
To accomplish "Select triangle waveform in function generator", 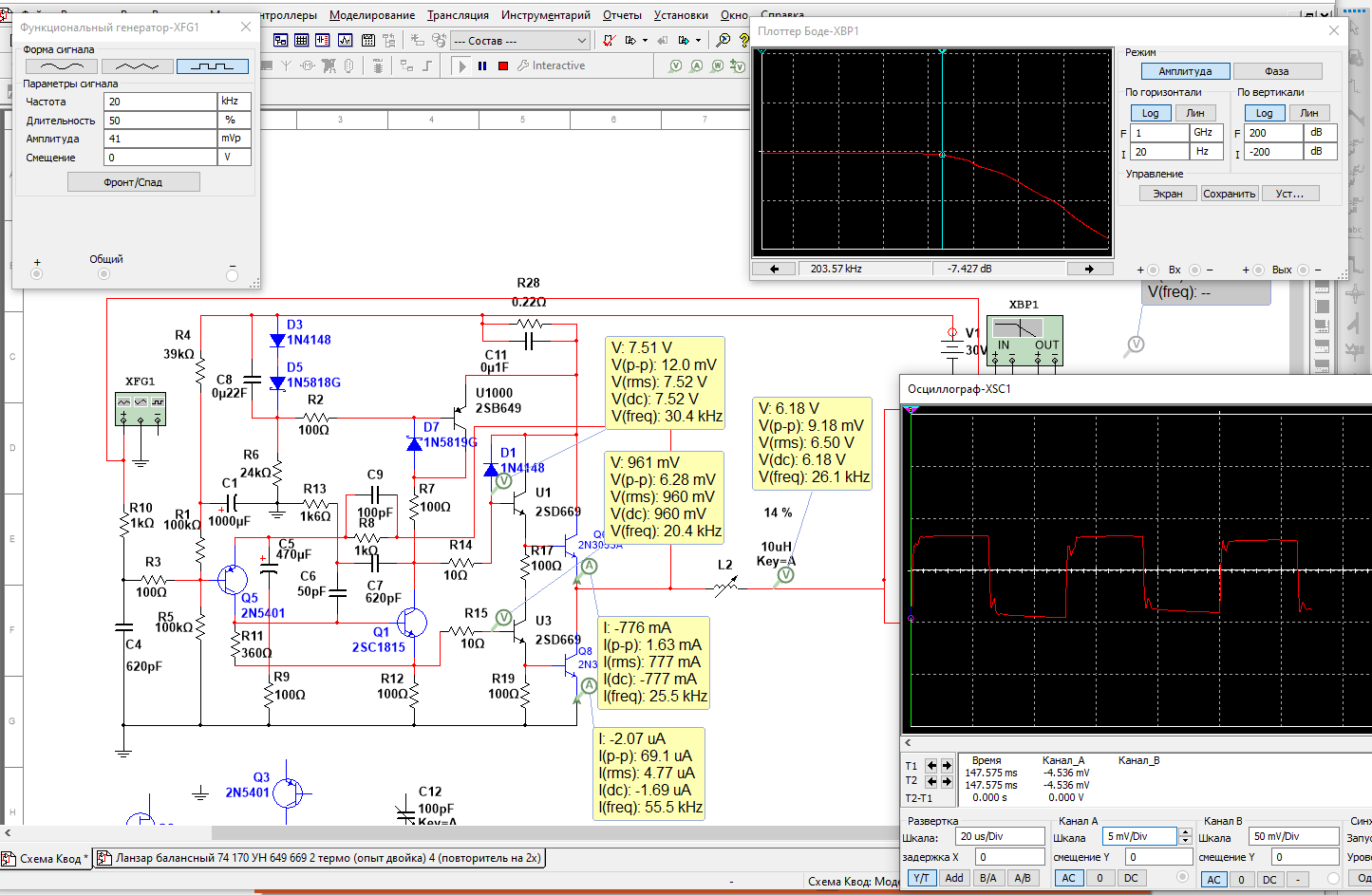I will (x=137, y=66).
